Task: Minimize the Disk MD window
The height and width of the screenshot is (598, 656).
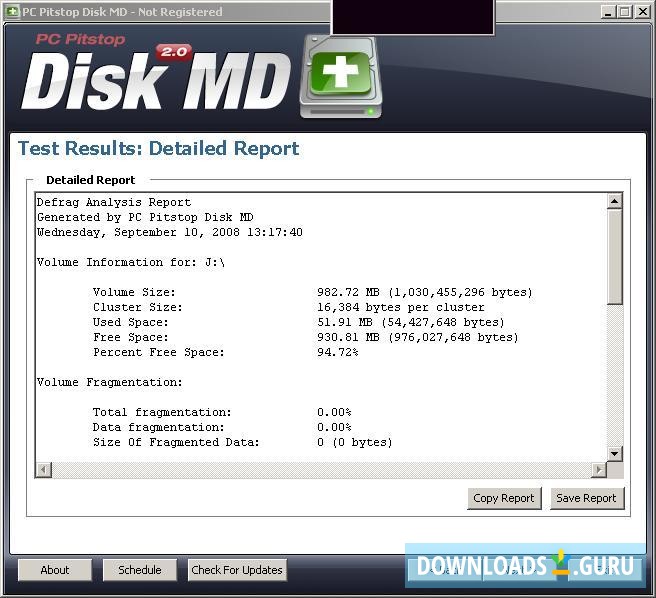Action: click(x=608, y=12)
